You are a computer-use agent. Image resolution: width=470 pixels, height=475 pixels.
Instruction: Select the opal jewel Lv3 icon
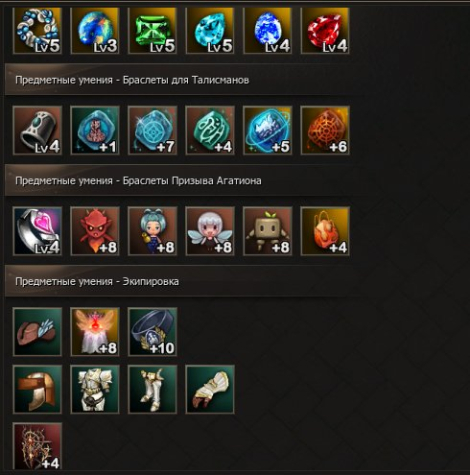tap(95, 31)
